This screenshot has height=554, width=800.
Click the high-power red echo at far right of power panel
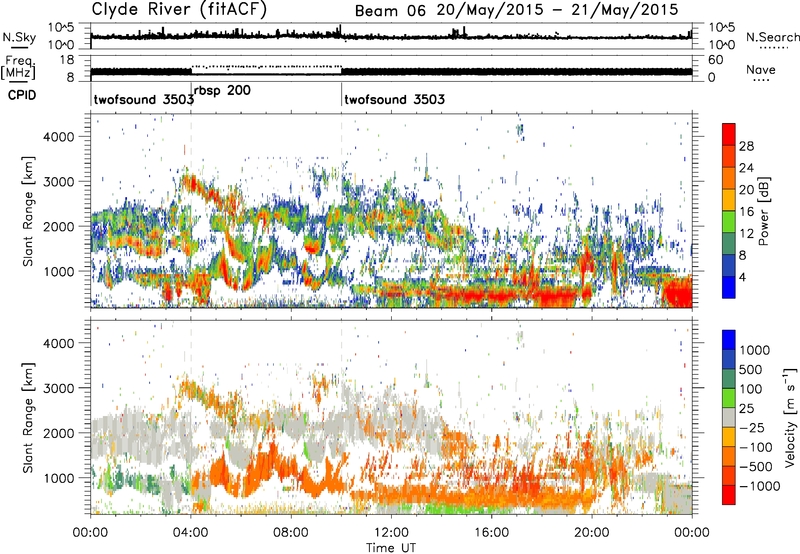click(x=678, y=294)
